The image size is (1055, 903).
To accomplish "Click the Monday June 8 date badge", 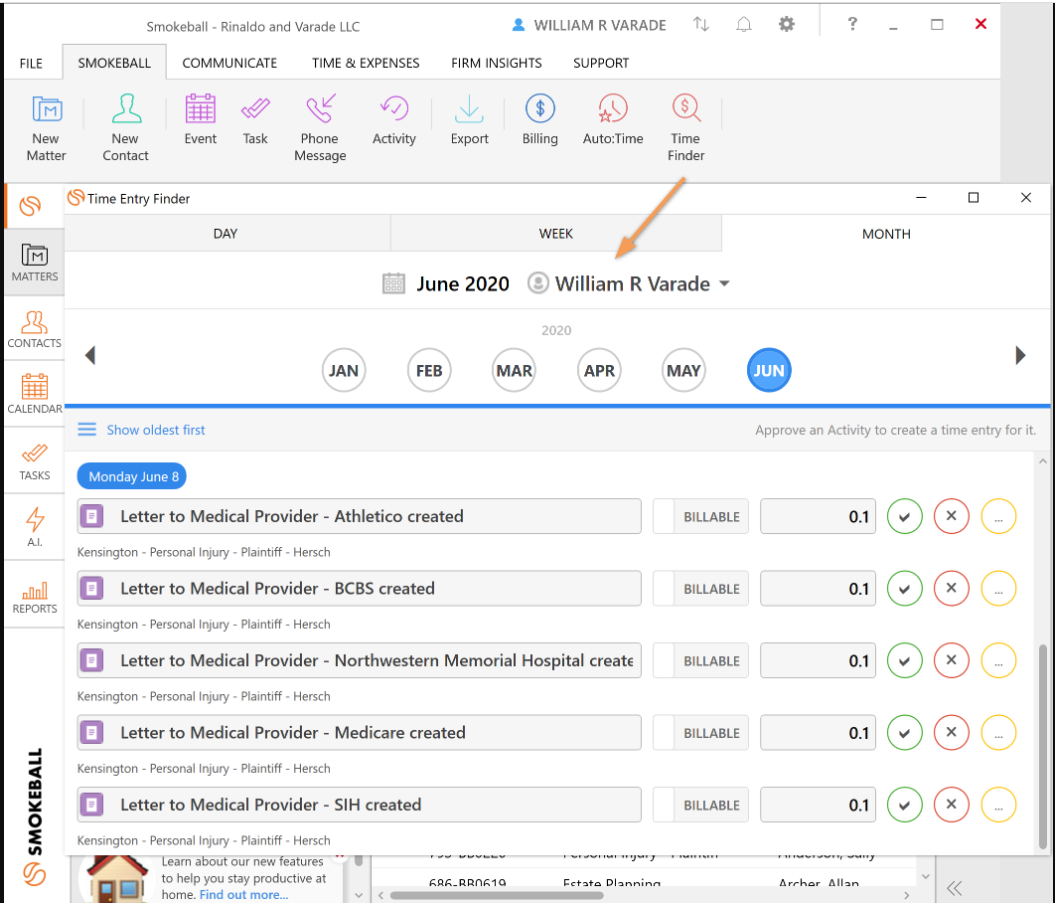I will pyautogui.click(x=132, y=476).
